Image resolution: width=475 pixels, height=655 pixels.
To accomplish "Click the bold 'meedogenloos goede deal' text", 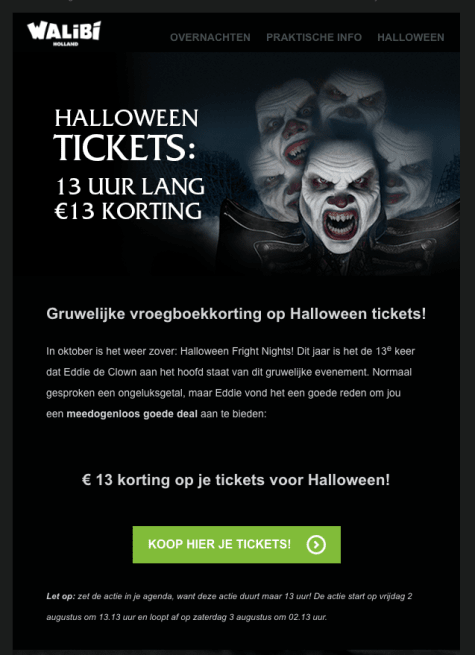I will pyautogui.click(x=132, y=414).
